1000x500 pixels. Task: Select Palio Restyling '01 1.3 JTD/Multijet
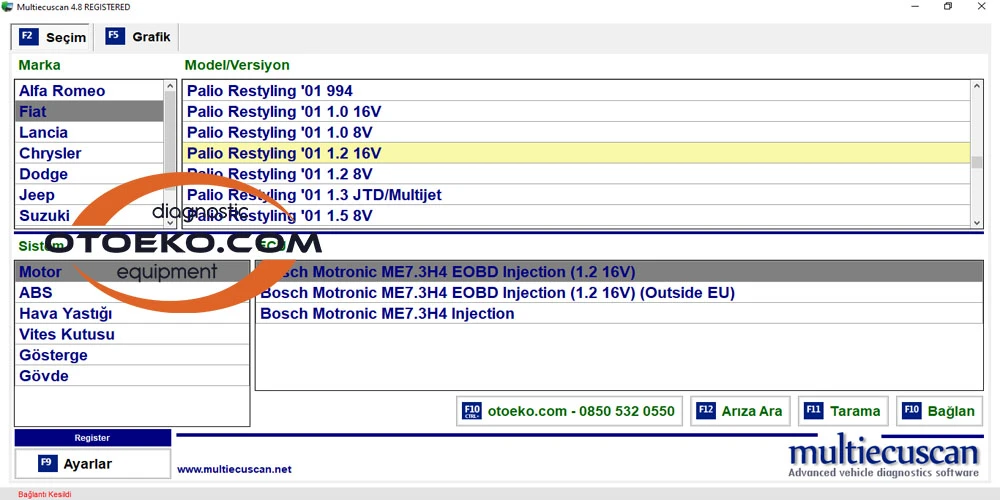click(577, 195)
